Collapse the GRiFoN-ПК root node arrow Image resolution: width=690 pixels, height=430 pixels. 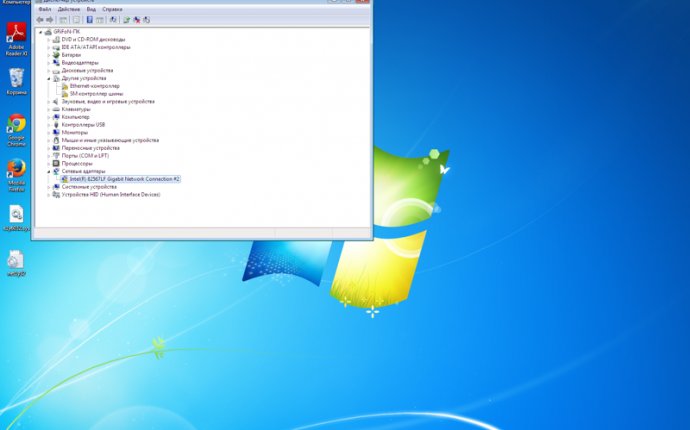click(x=40, y=32)
